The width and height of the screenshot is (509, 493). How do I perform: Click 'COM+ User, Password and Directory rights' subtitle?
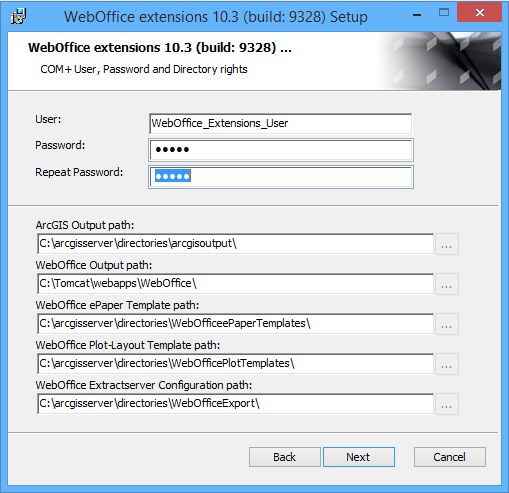[x=144, y=69]
